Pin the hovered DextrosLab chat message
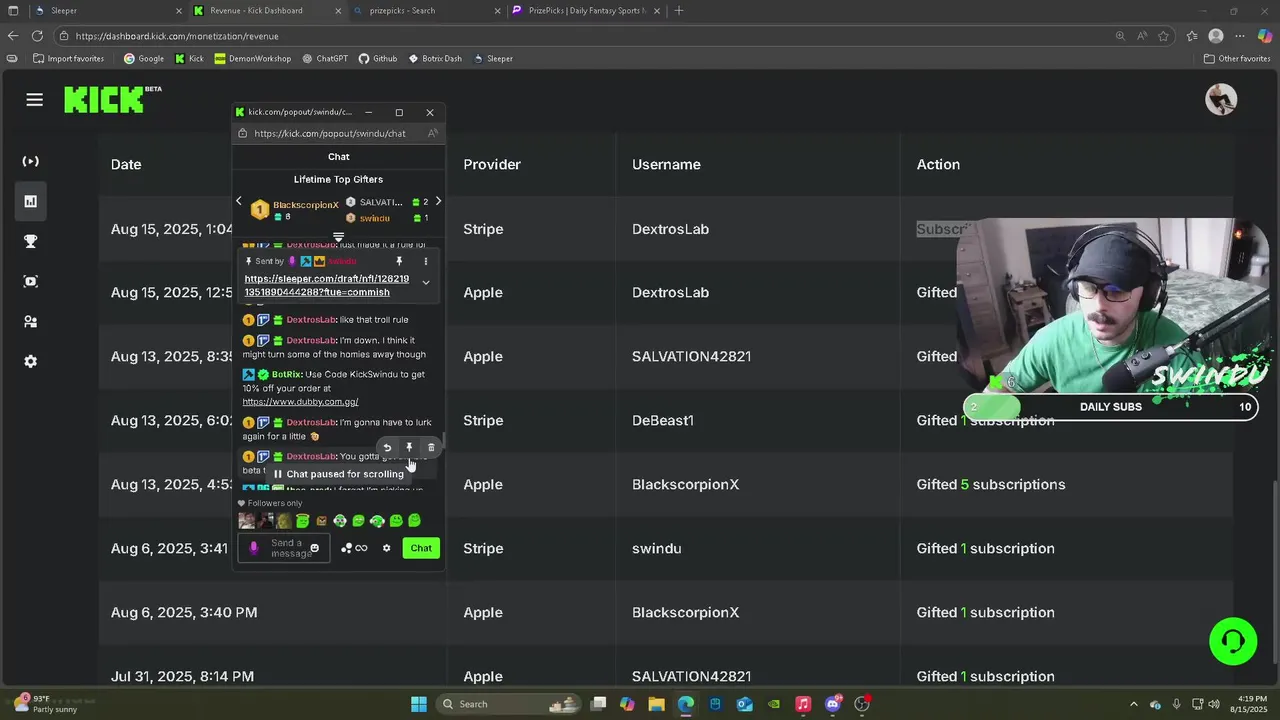This screenshot has width=1280, height=720. 409,448
